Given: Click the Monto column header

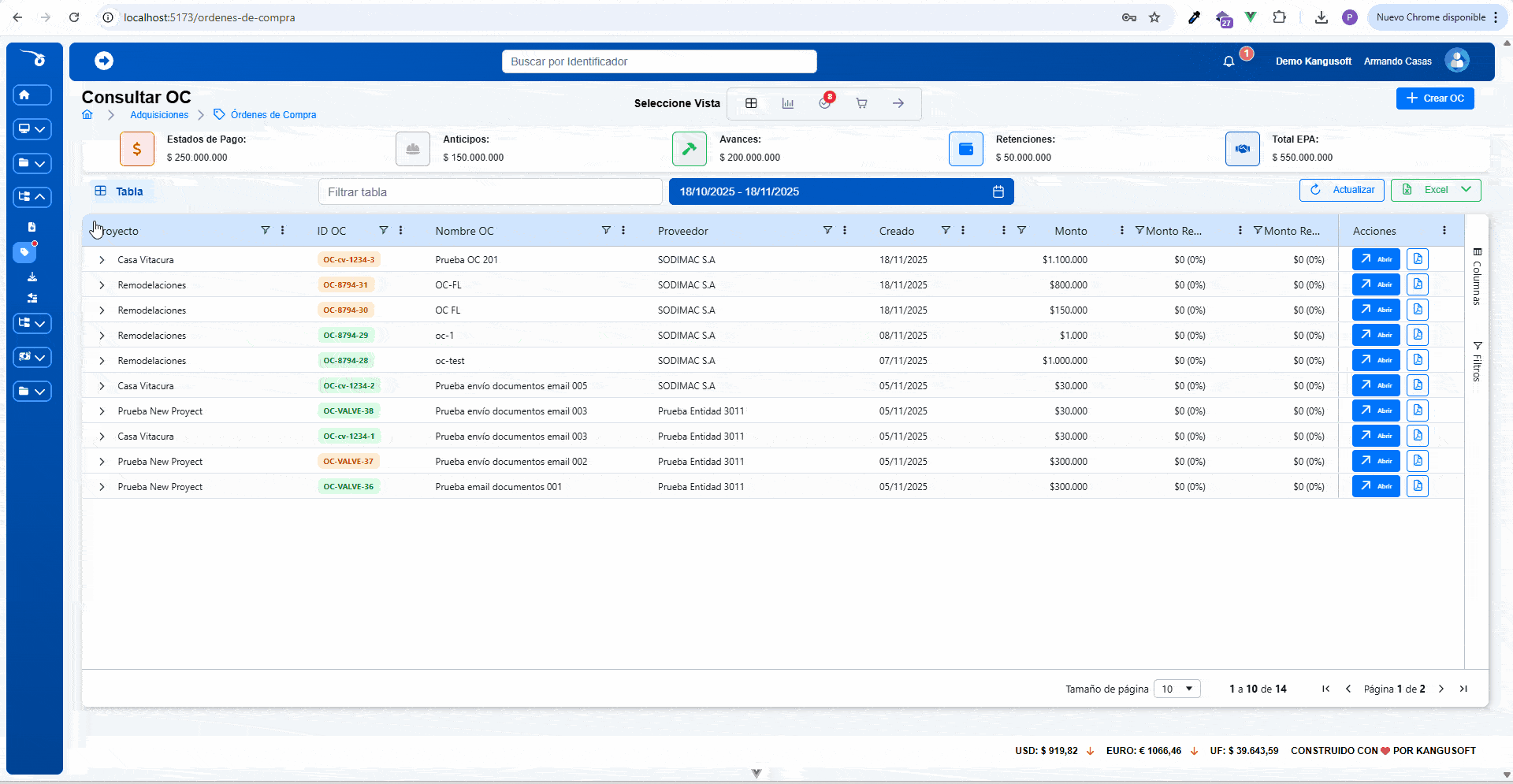Looking at the screenshot, I should tap(1071, 231).
